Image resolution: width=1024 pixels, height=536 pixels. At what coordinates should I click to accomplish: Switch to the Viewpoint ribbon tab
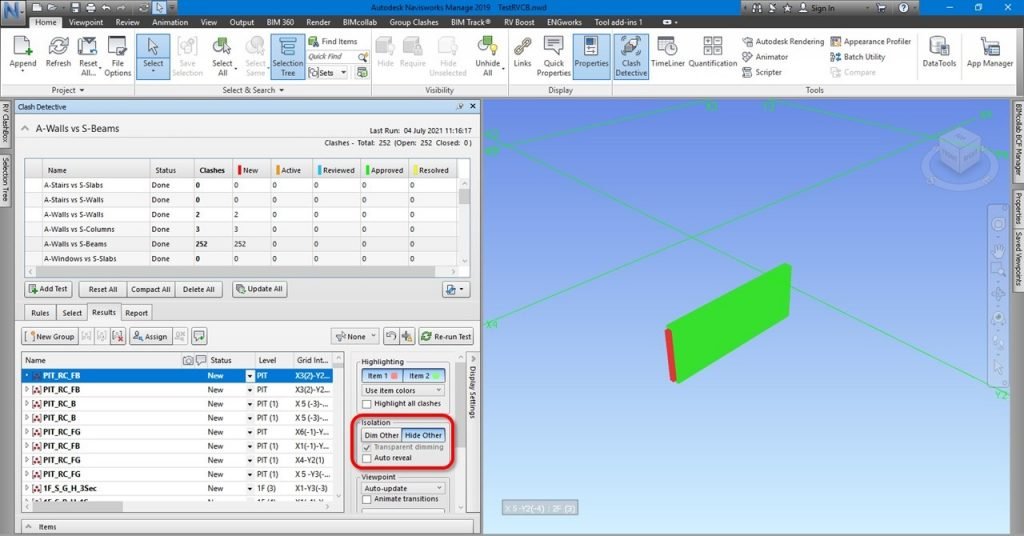[86, 22]
